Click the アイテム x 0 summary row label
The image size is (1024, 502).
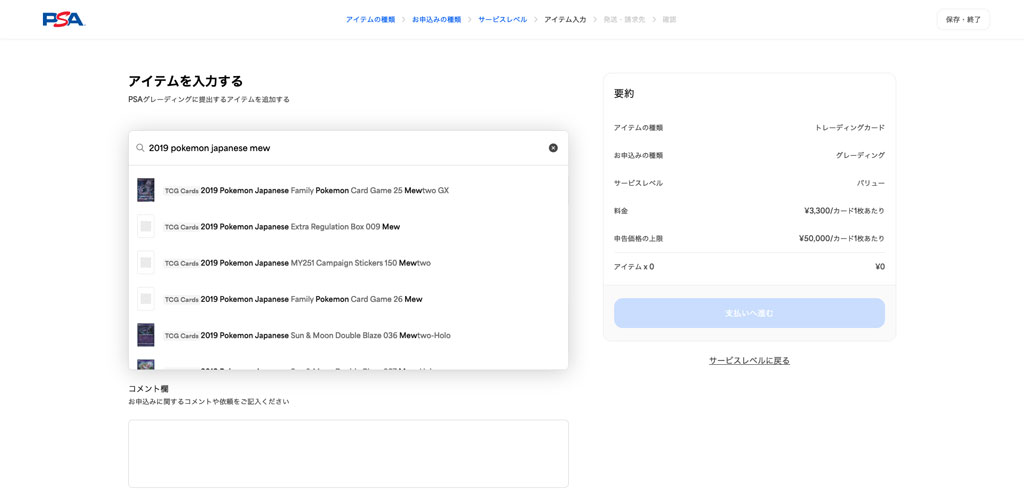633,267
